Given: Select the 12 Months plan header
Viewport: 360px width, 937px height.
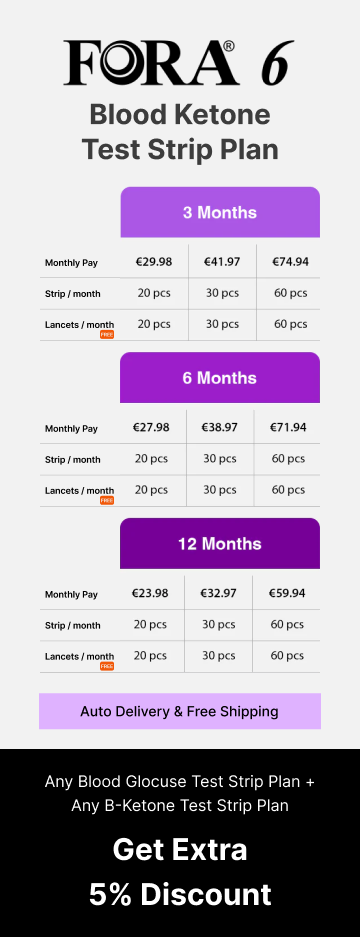Looking at the screenshot, I should point(220,543).
